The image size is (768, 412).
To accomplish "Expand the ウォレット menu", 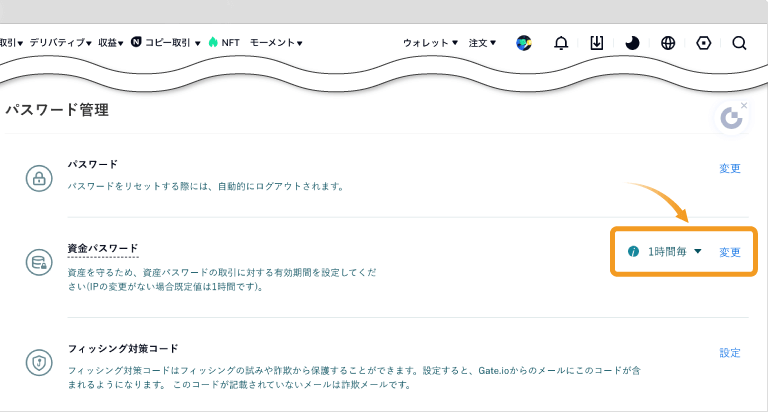I will pos(430,43).
